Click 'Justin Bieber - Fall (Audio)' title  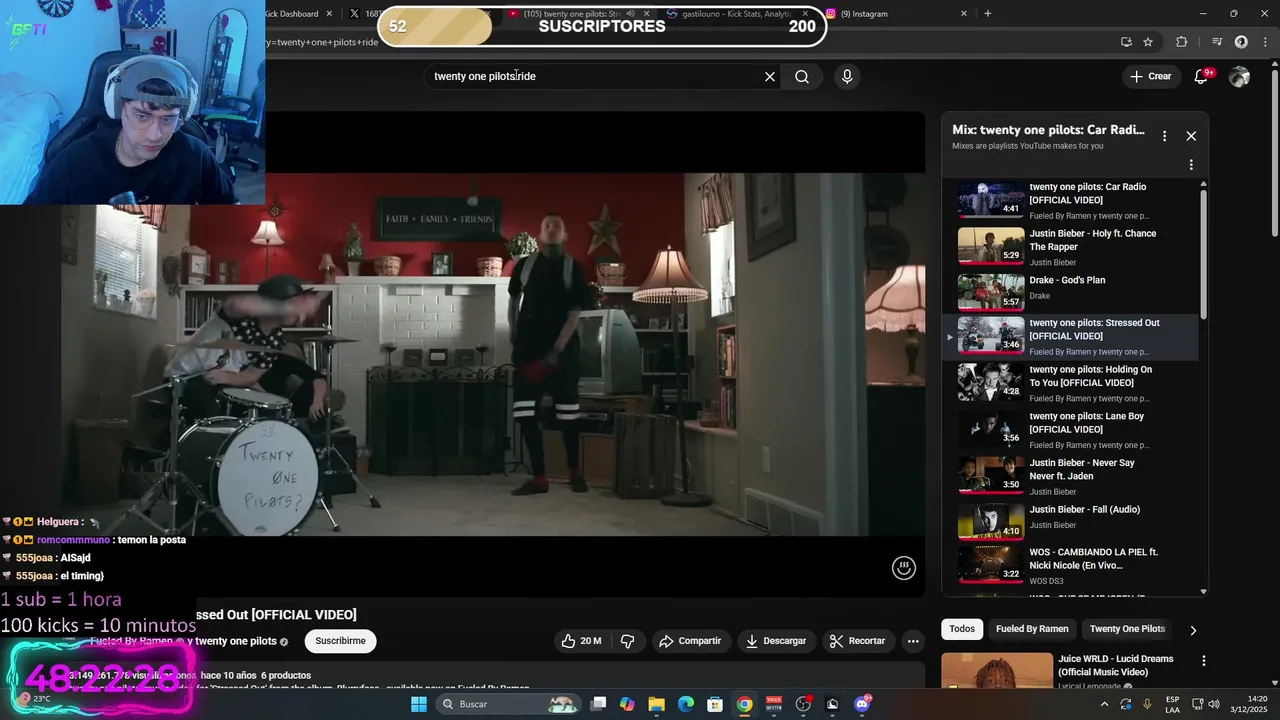click(1085, 510)
